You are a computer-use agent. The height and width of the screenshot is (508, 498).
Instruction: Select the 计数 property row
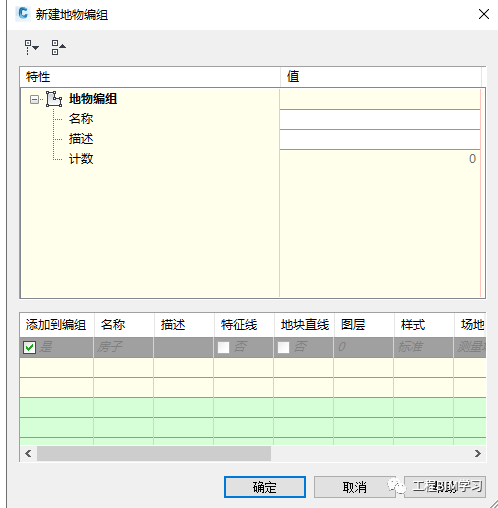coord(81,159)
